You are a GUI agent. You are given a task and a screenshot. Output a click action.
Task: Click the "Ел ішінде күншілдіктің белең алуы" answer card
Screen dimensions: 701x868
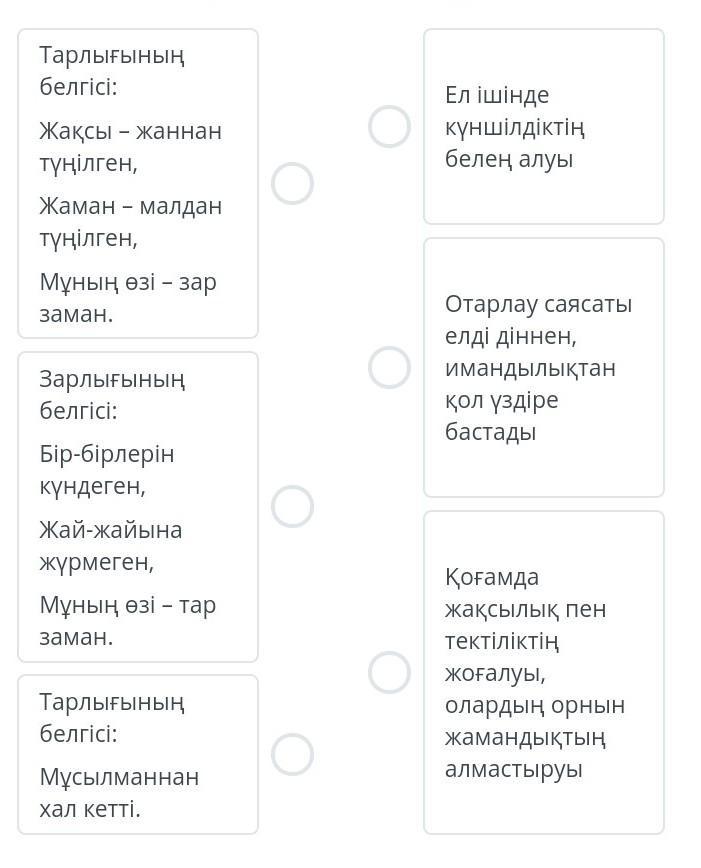click(x=543, y=127)
